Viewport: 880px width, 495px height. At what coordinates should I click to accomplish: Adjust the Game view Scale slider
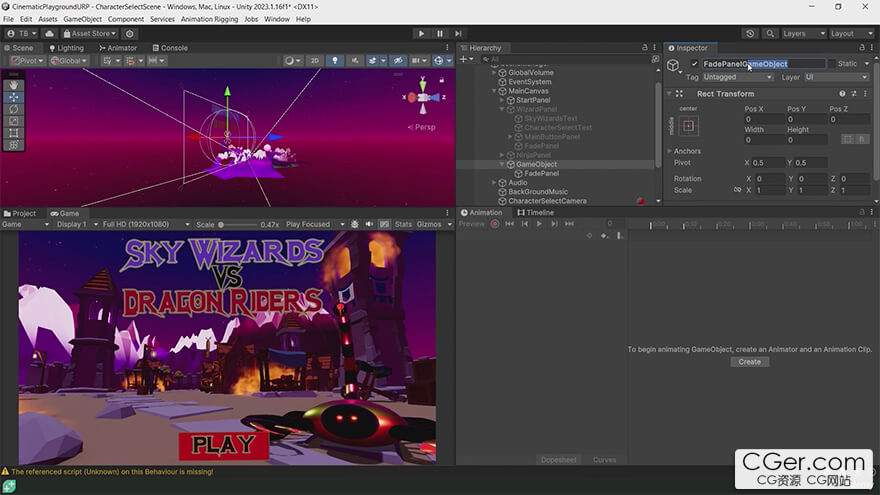[238, 224]
